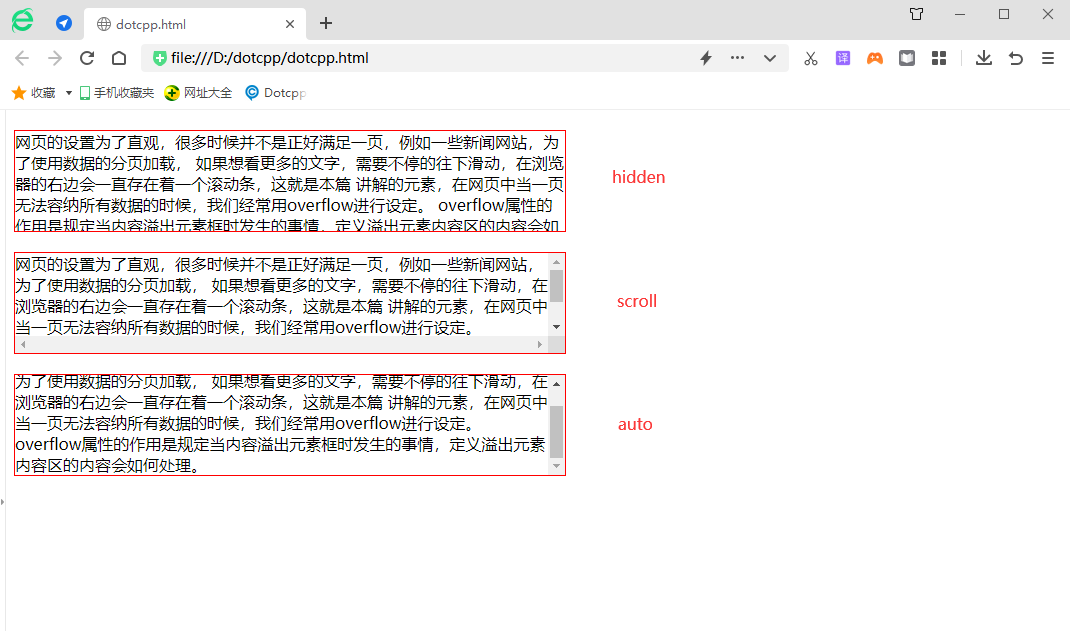Launch the game center from the toolbar
The image size is (1070, 631).
click(875, 58)
